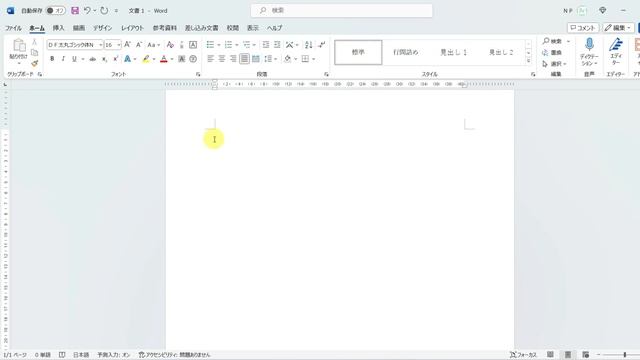Switch to Web Layout view in status bar
640x360 pixels.
[x=586, y=355]
